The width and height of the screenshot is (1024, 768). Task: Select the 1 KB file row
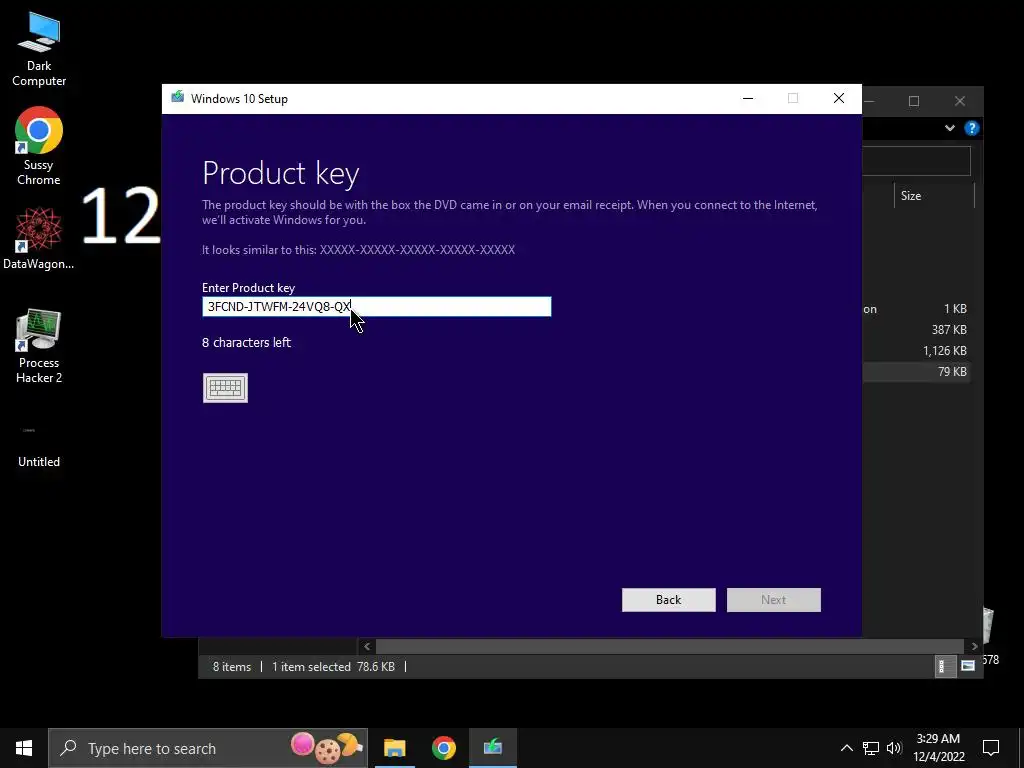[x=916, y=309]
